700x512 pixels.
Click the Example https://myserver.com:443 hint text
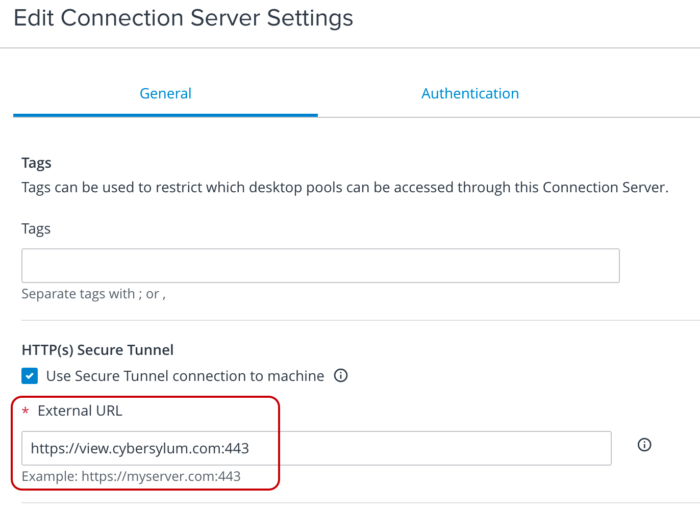[131, 476]
